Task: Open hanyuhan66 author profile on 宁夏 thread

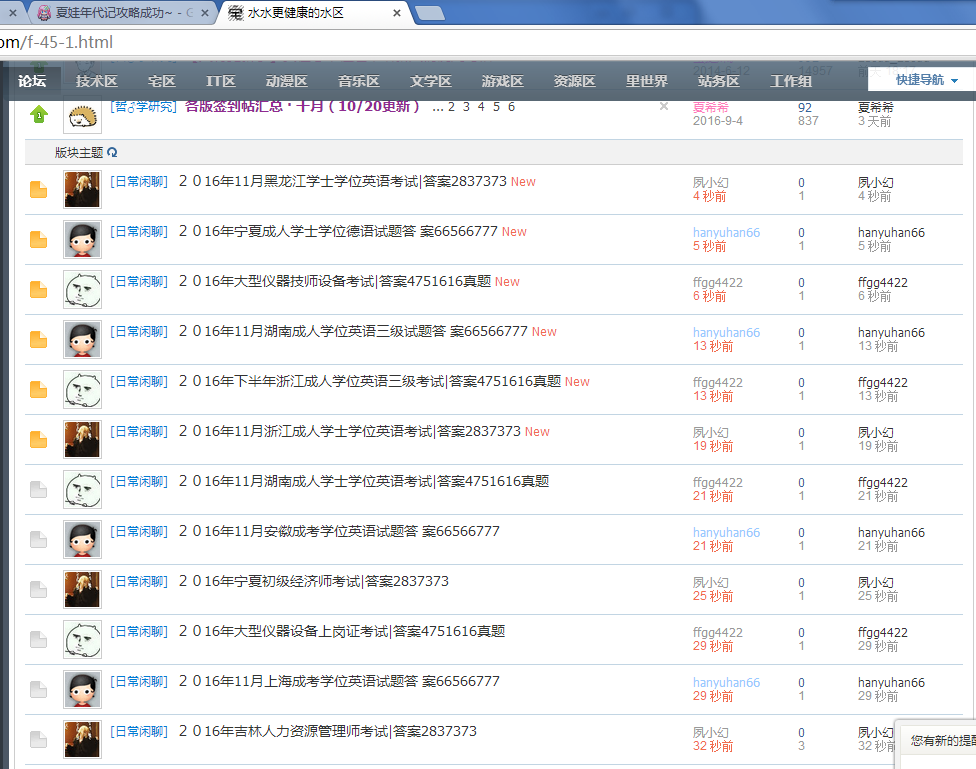Action: point(726,232)
